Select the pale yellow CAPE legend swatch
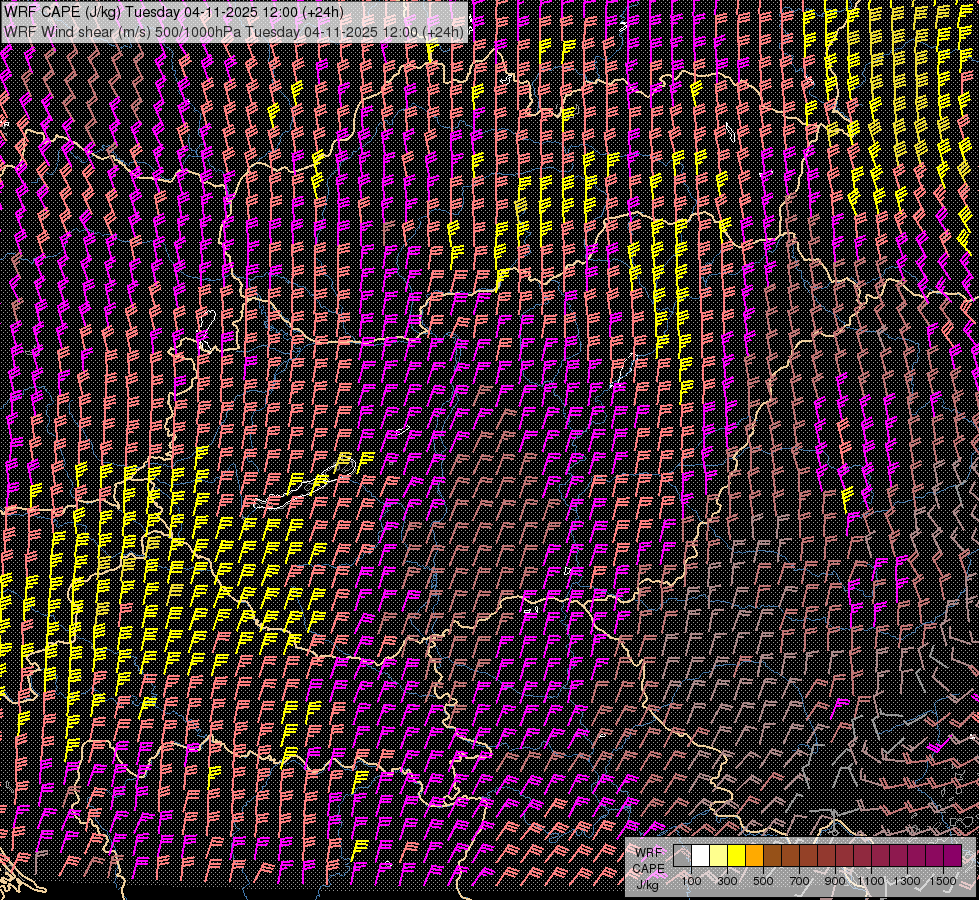 click(718, 856)
